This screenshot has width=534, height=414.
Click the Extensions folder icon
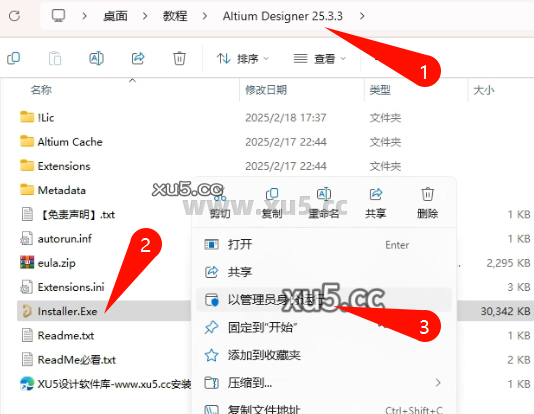[x=27, y=165]
